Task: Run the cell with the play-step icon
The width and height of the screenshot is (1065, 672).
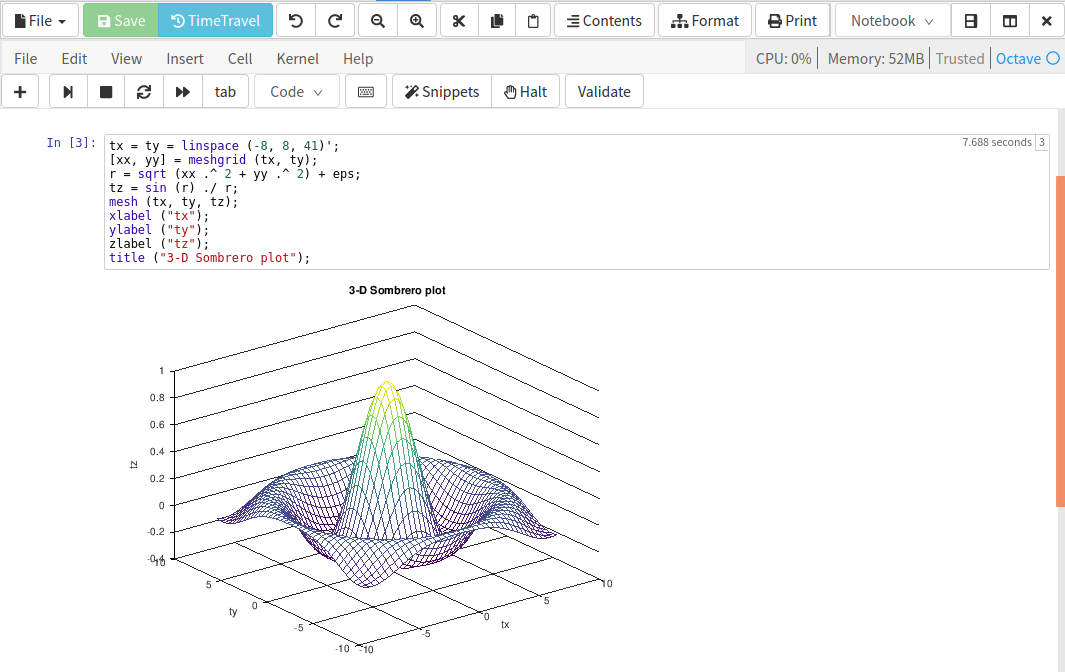Action: (x=68, y=92)
